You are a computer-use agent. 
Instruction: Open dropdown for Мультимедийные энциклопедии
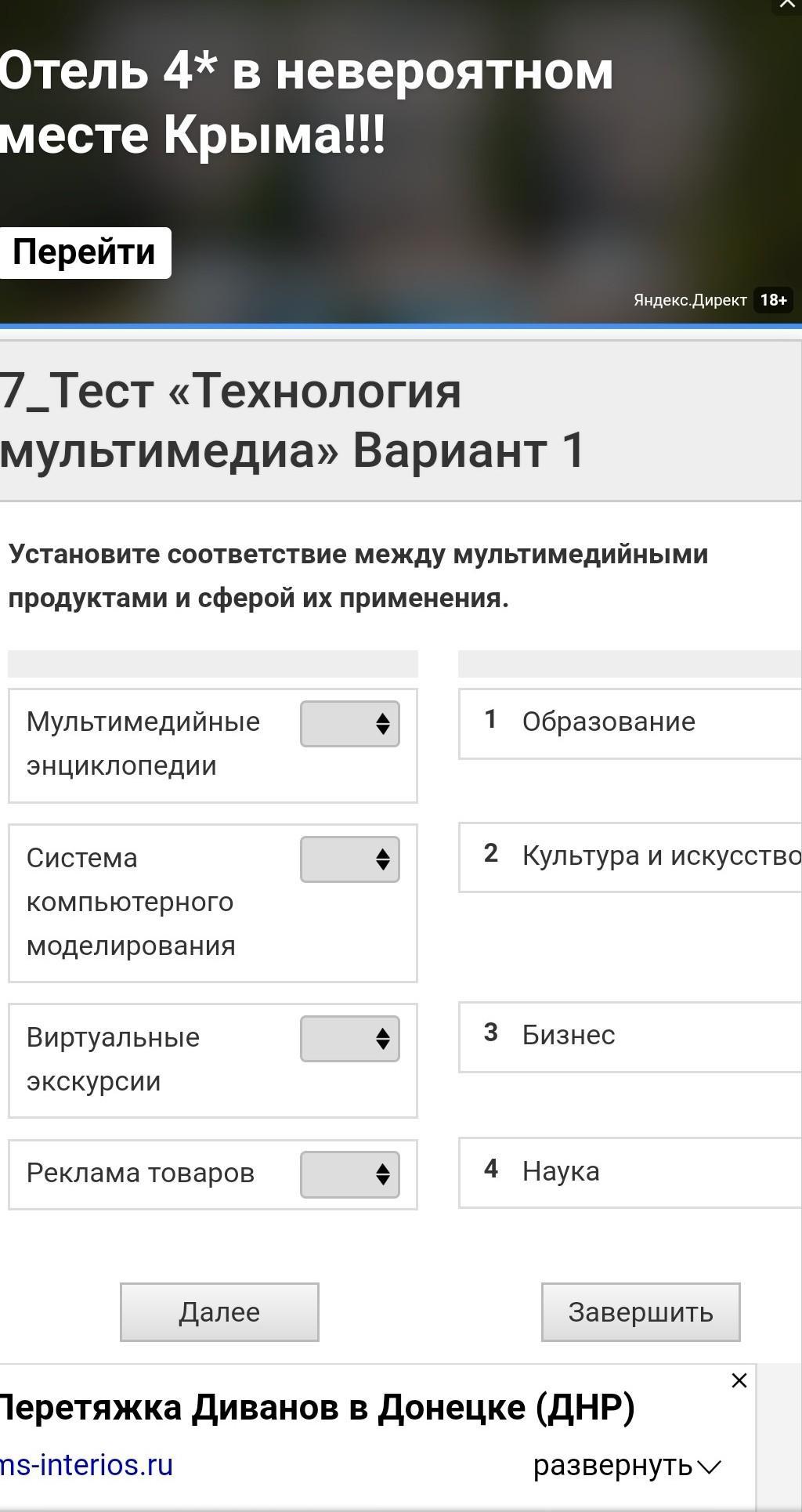click(350, 723)
